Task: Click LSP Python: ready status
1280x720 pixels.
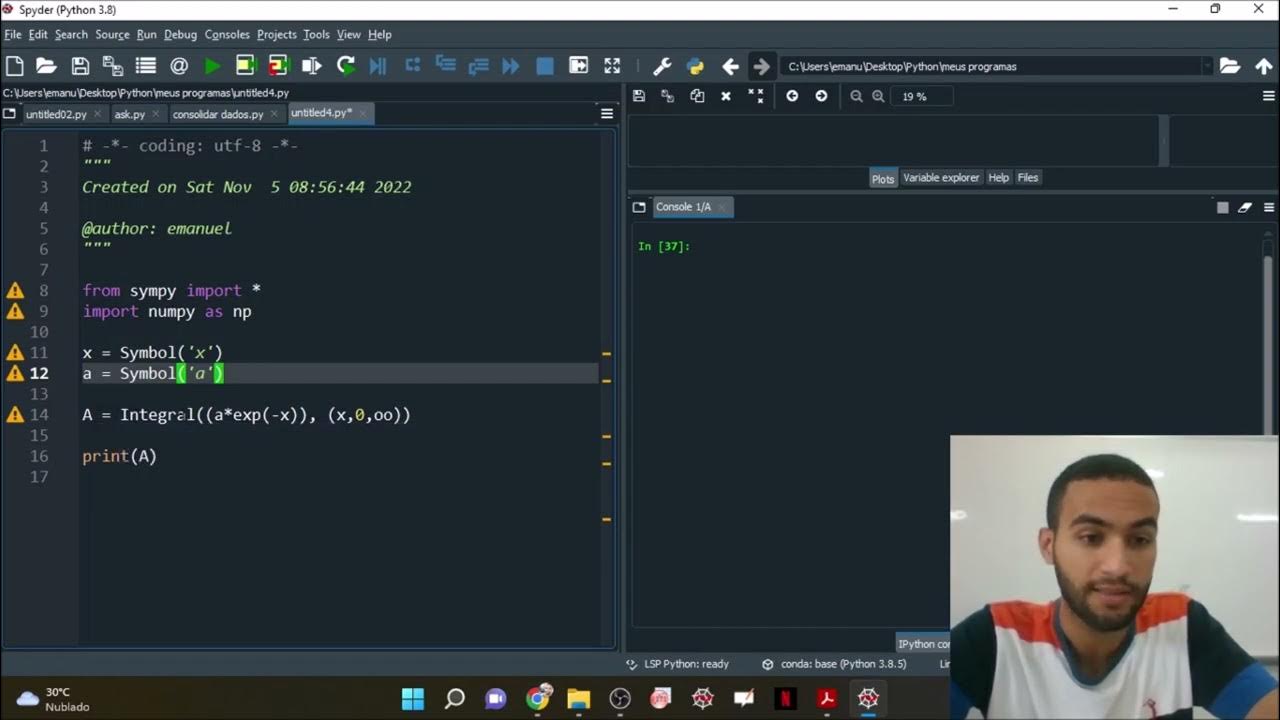Action: [677, 664]
